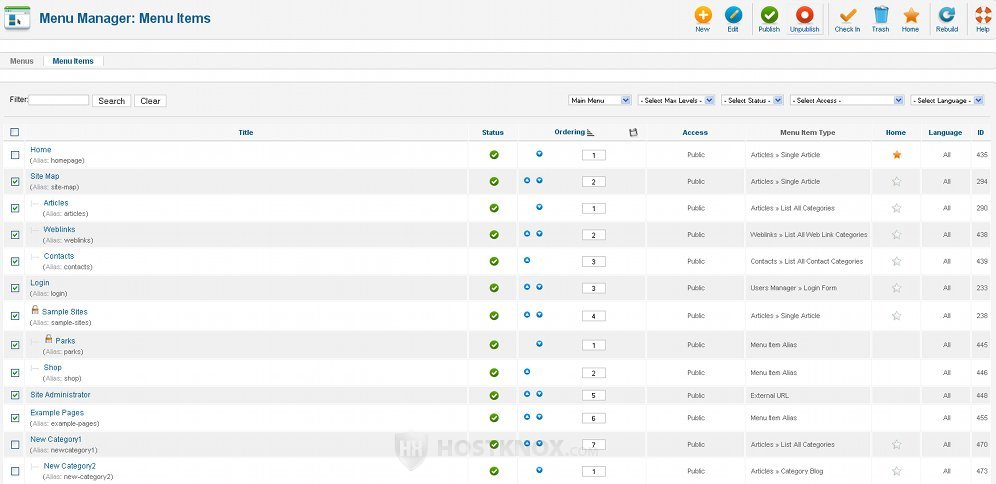Uncheck the Contacts row checkbox
This screenshot has height=484, width=996.
[x=15, y=262]
